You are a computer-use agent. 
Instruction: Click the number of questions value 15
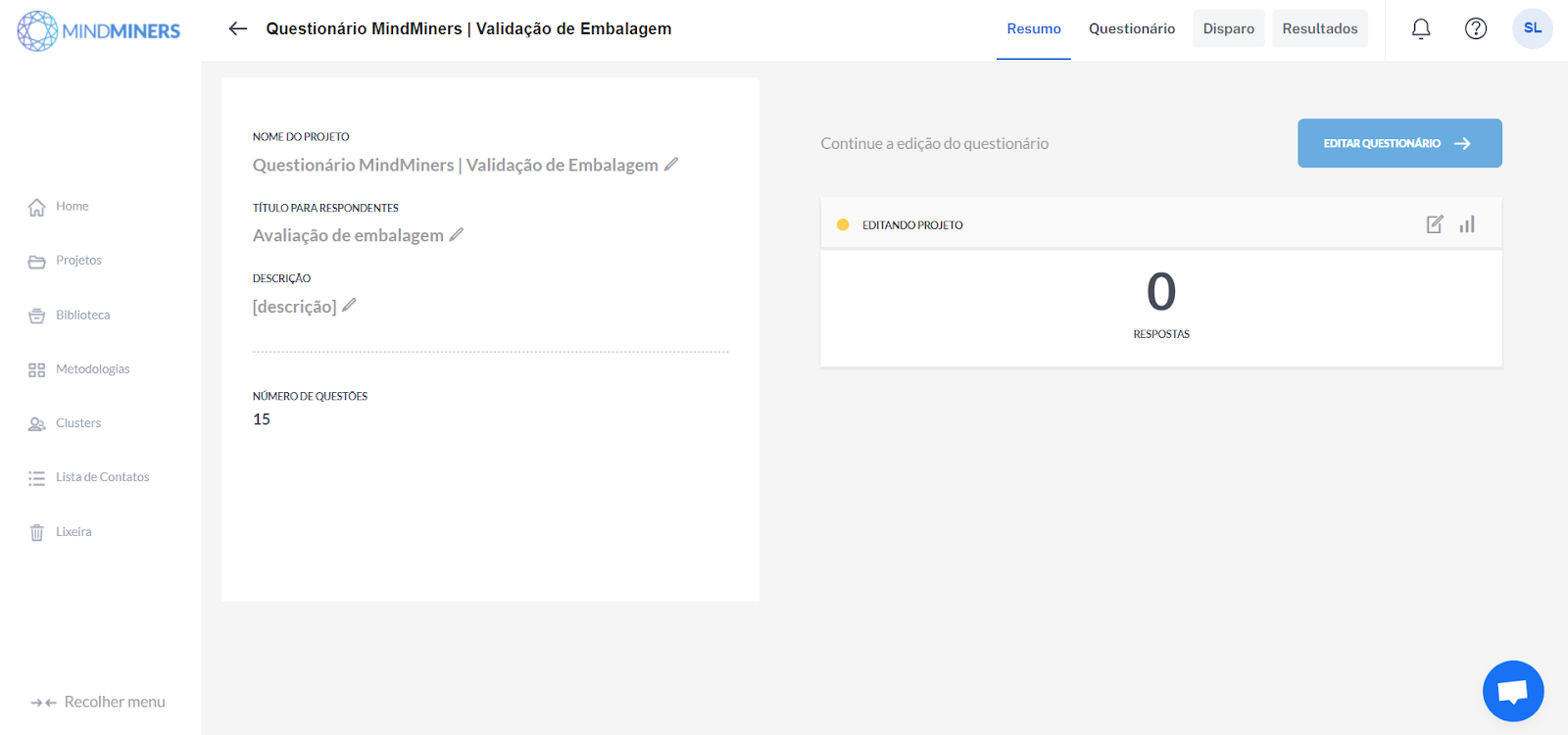(x=262, y=419)
